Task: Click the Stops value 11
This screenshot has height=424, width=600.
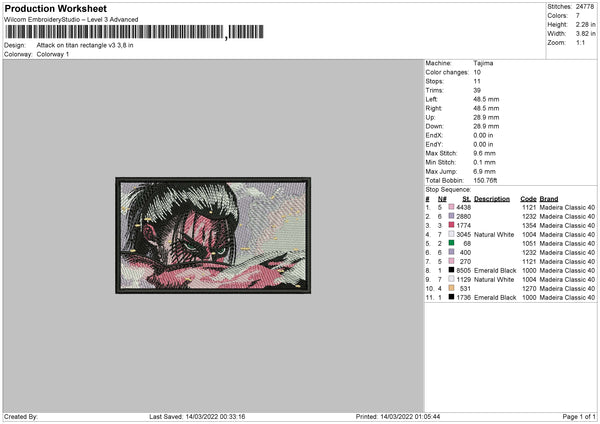Action: coord(476,81)
